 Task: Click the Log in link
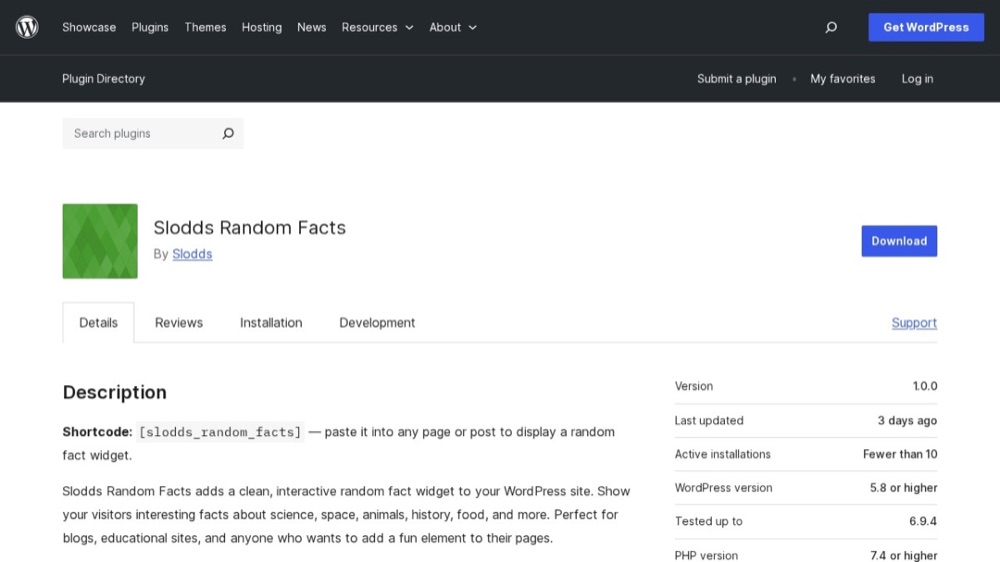click(917, 78)
